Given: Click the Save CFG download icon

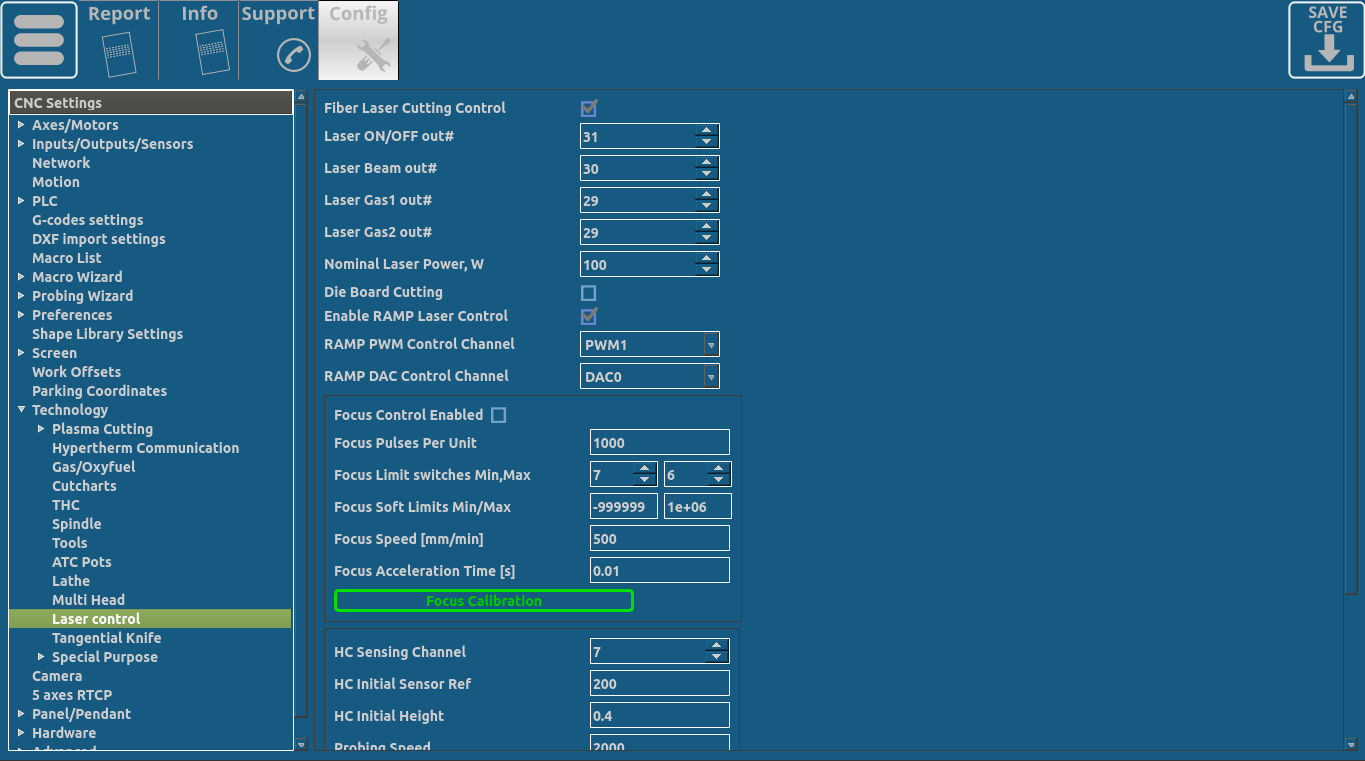Looking at the screenshot, I should [1326, 40].
